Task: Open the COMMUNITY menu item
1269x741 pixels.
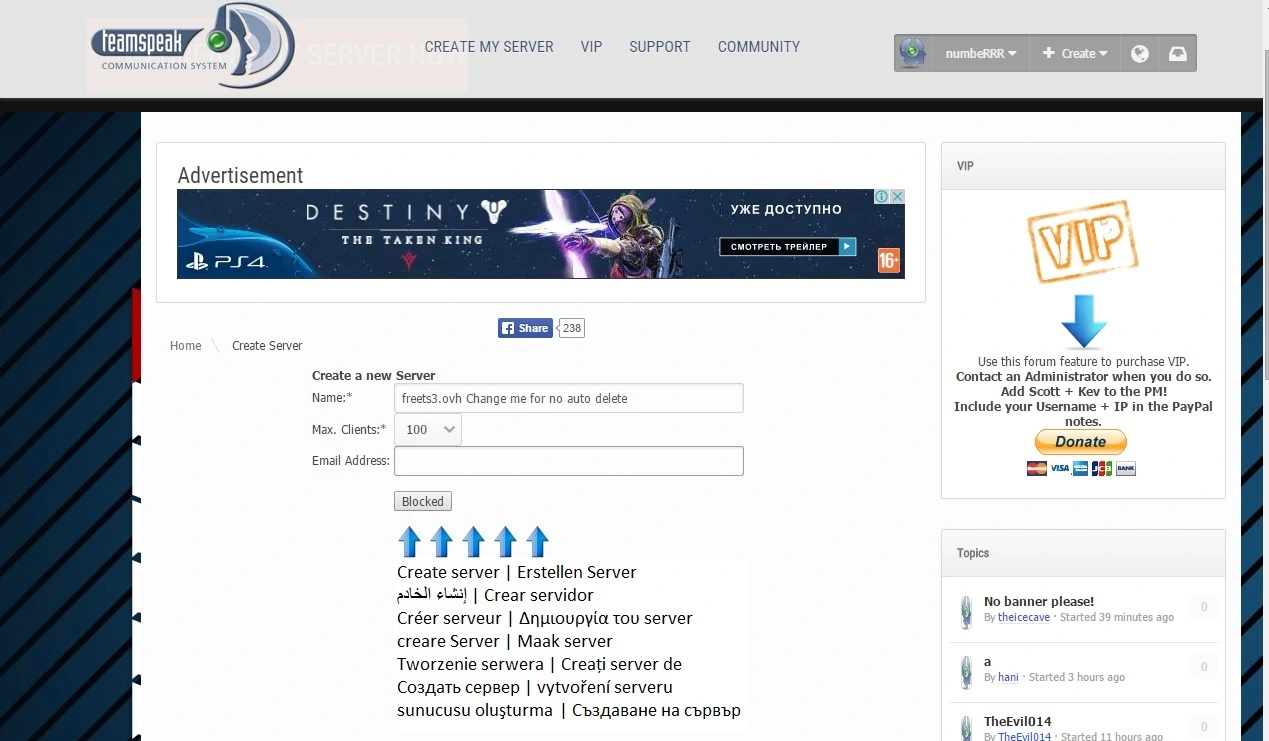Action: point(759,47)
